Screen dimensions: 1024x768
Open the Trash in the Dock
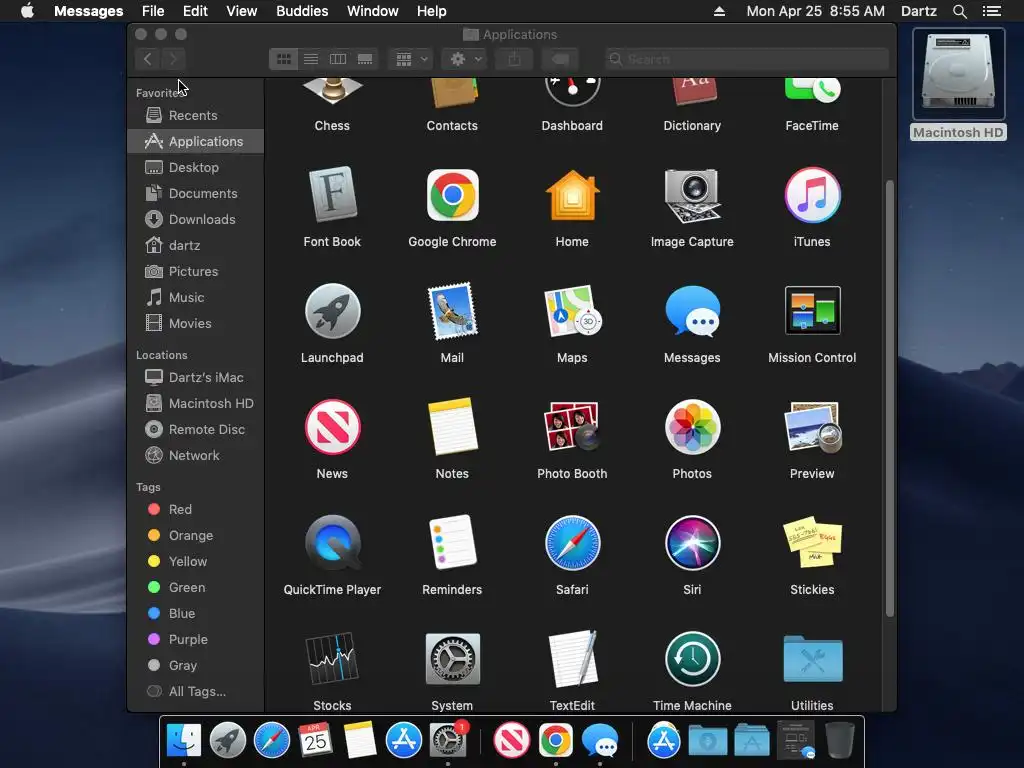pos(840,740)
